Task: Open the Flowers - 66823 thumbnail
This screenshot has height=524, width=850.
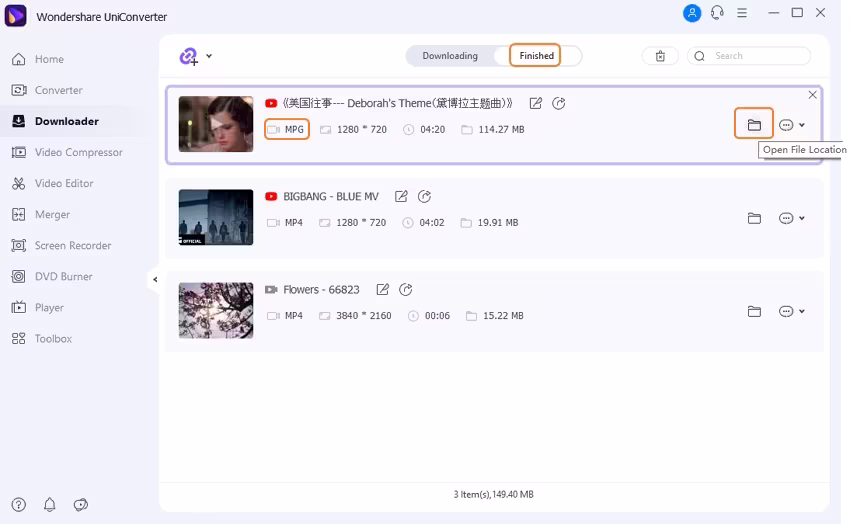Action: [216, 310]
